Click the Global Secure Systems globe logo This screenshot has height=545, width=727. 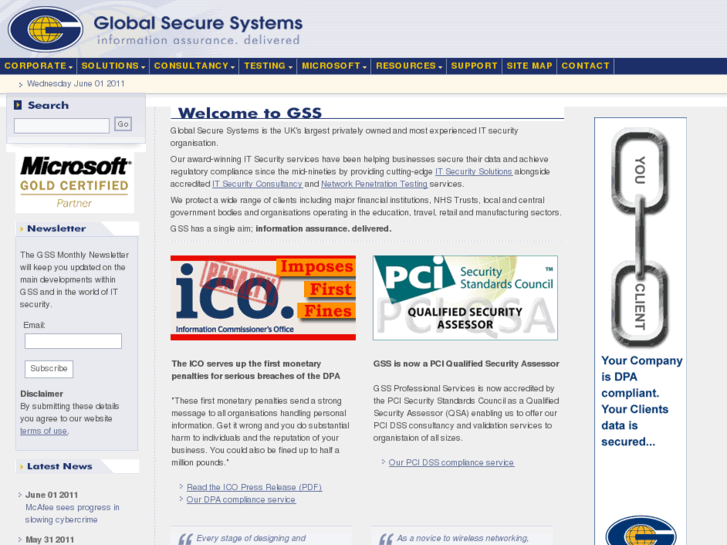(x=45, y=29)
